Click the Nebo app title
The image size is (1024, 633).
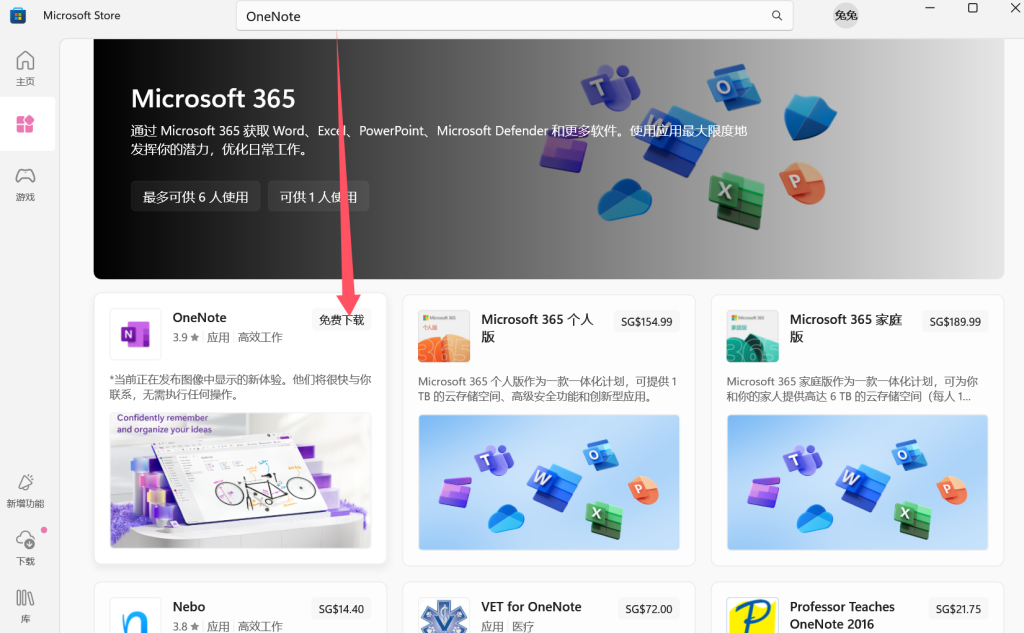pyautogui.click(x=189, y=607)
